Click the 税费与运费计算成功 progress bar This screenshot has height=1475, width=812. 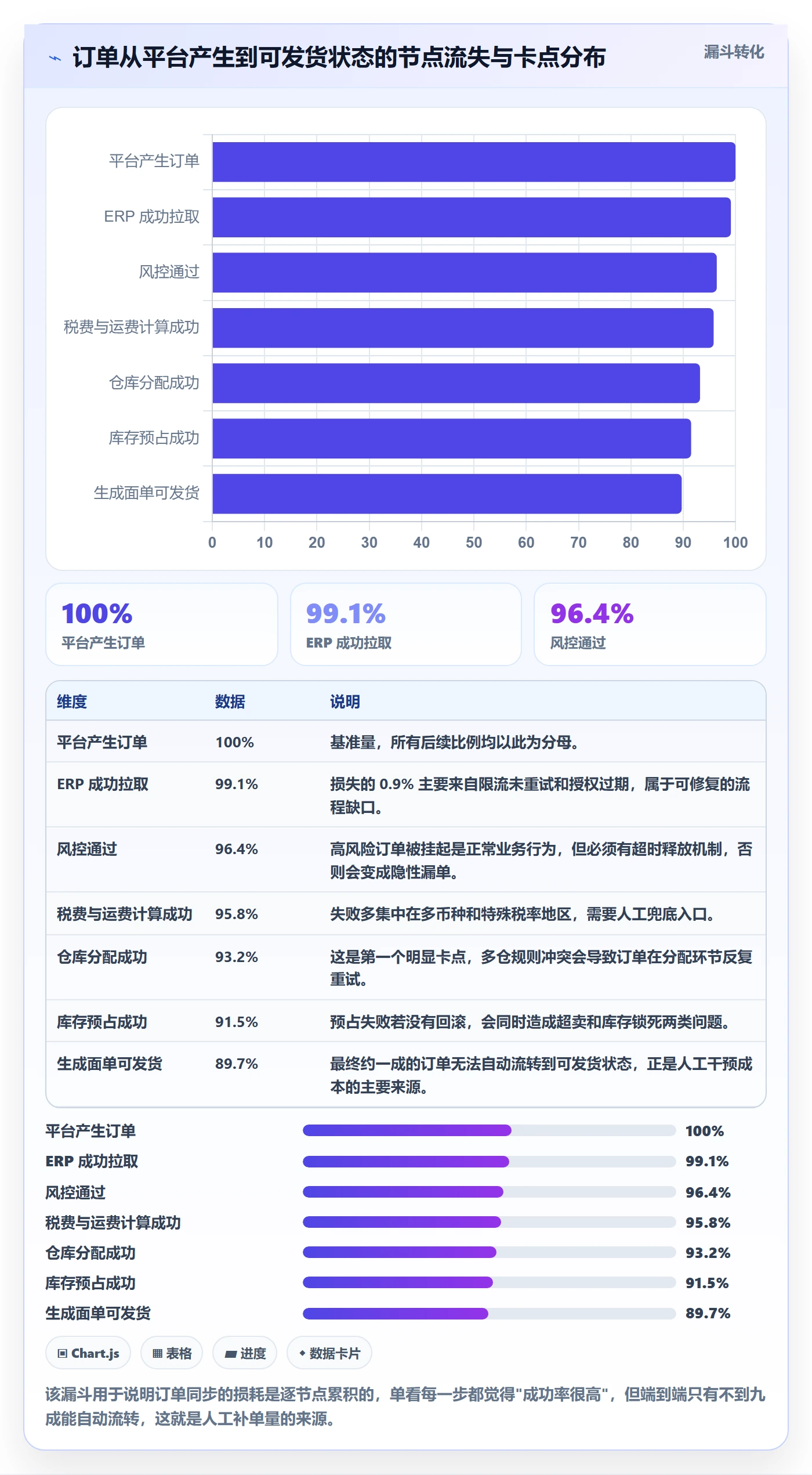click(490, 1222)
